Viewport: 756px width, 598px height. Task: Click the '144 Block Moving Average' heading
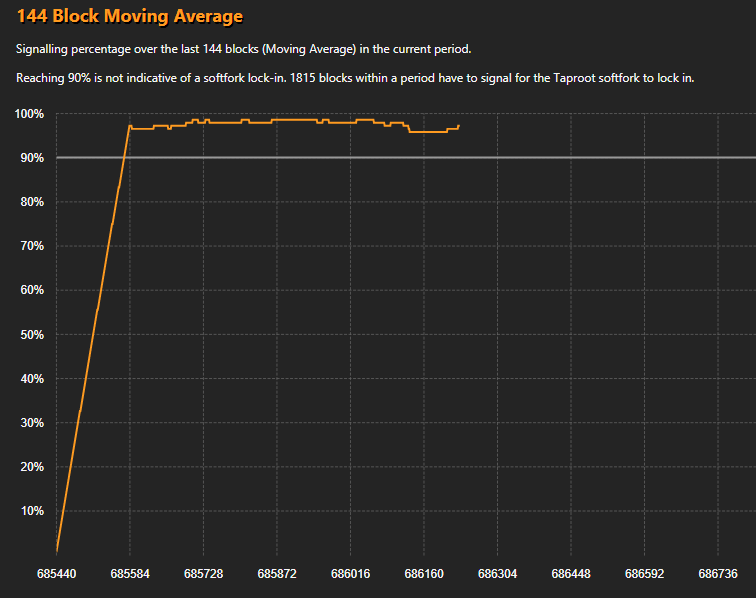click(x=130, y=16)
